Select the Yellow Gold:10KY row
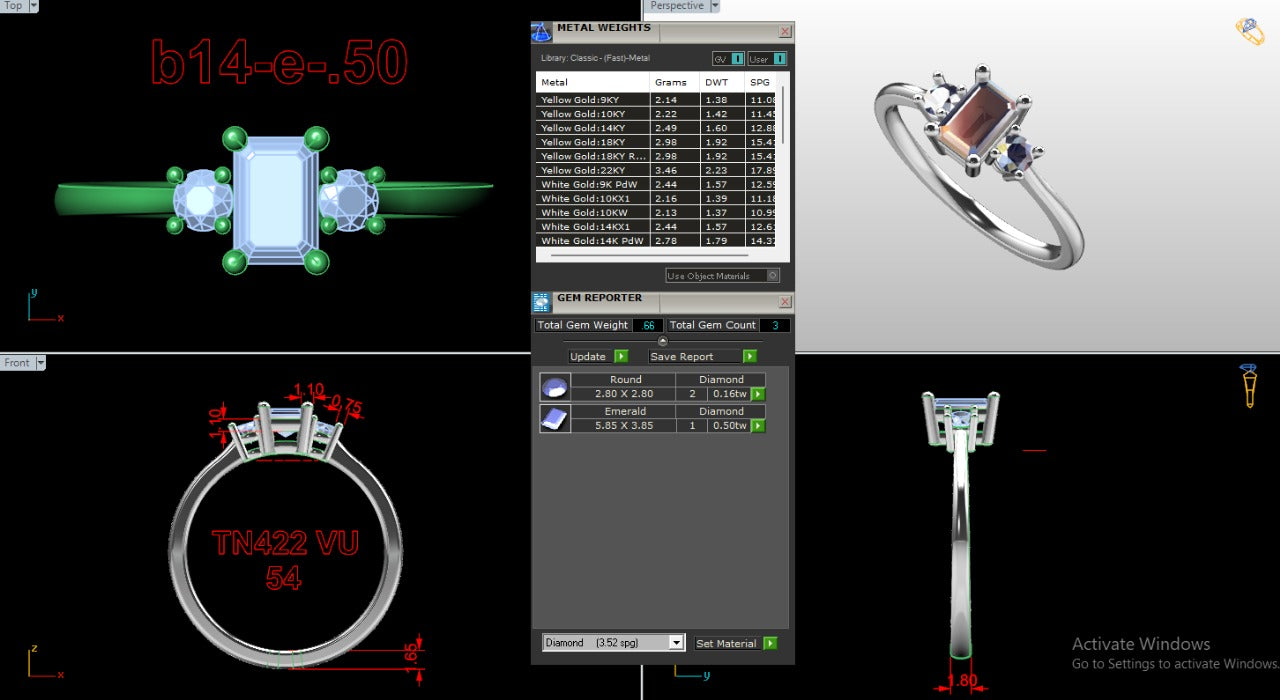 [x=657, y=114]
